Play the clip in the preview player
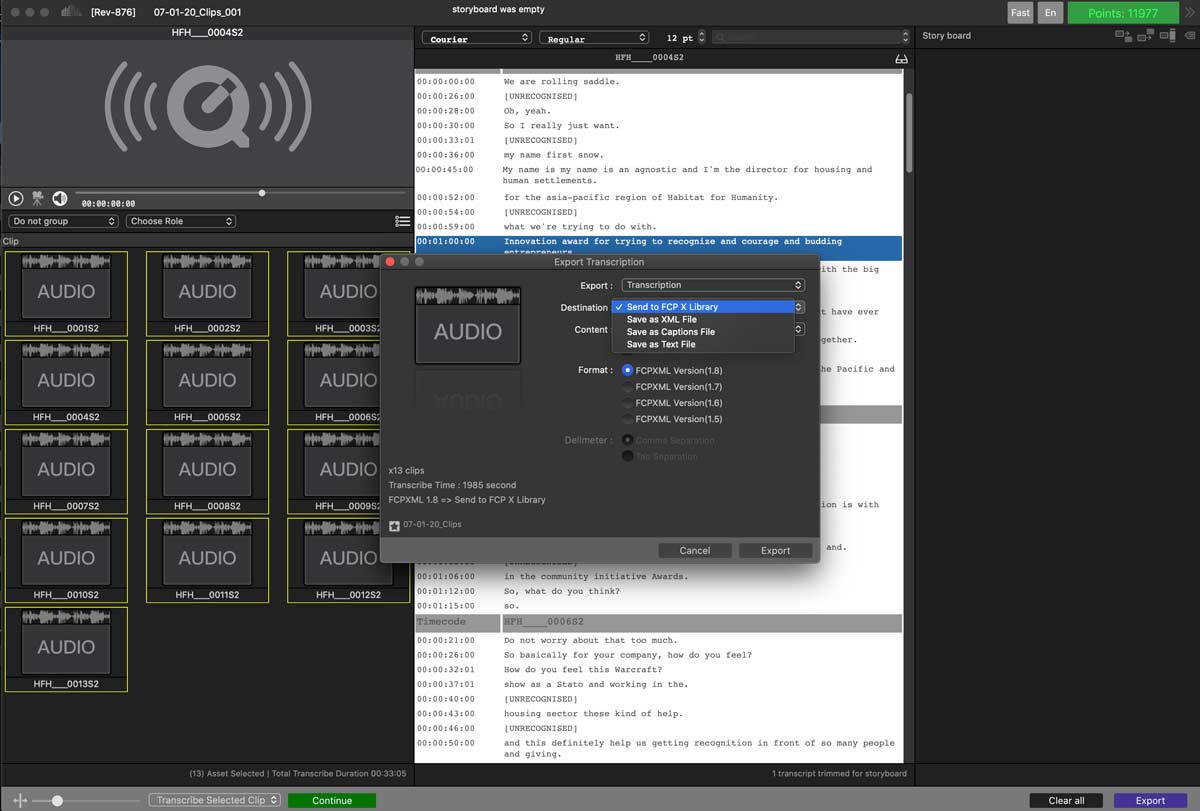 click(x=16, y=199)
